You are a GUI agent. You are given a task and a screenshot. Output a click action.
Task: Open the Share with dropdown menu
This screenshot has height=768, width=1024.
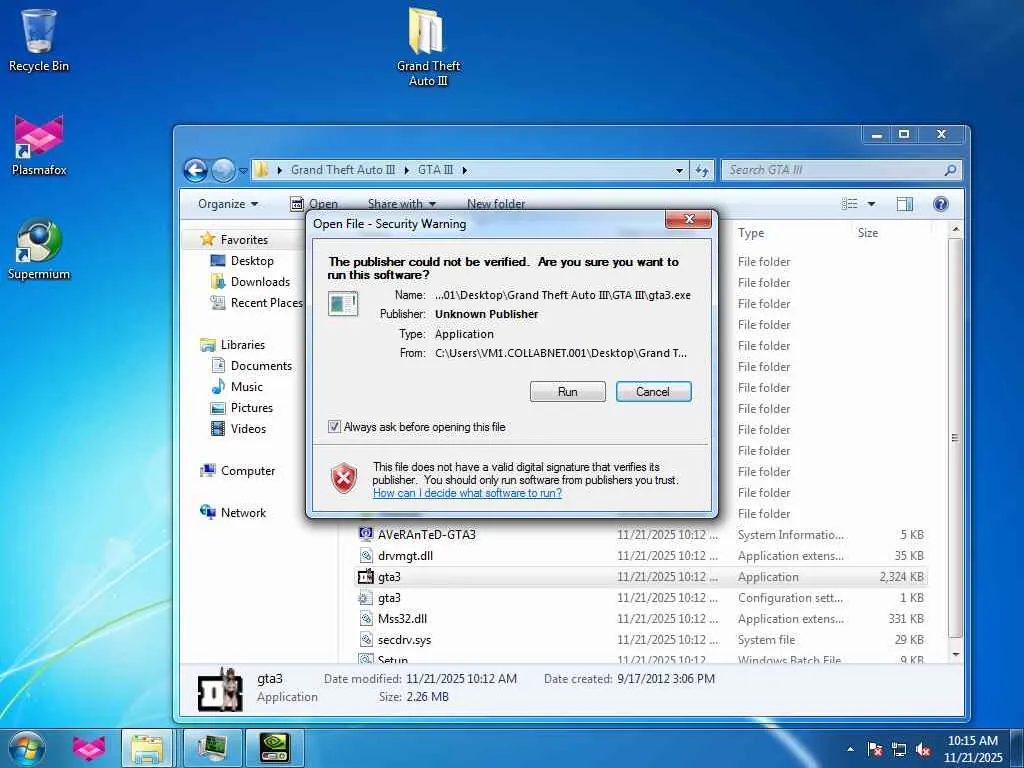(x=402, y=204)
